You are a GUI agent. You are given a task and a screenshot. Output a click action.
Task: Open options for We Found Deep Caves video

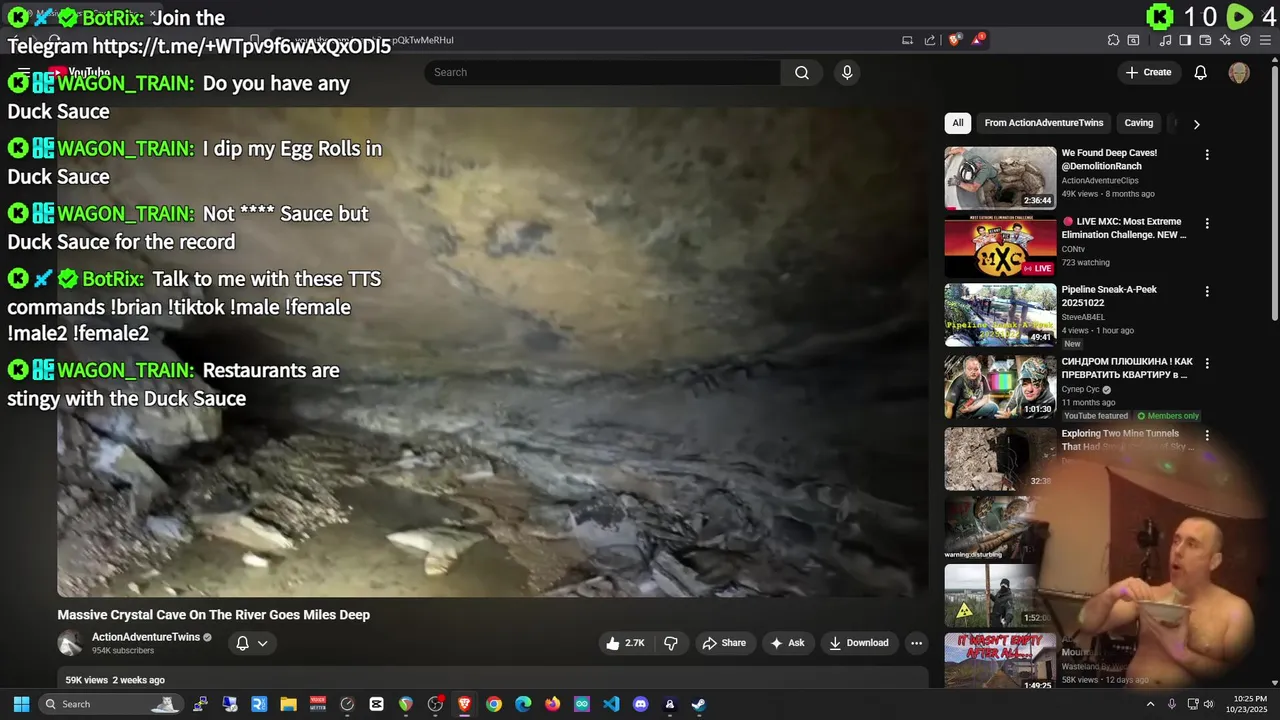pyautogui.click(x=1207, y=155)
